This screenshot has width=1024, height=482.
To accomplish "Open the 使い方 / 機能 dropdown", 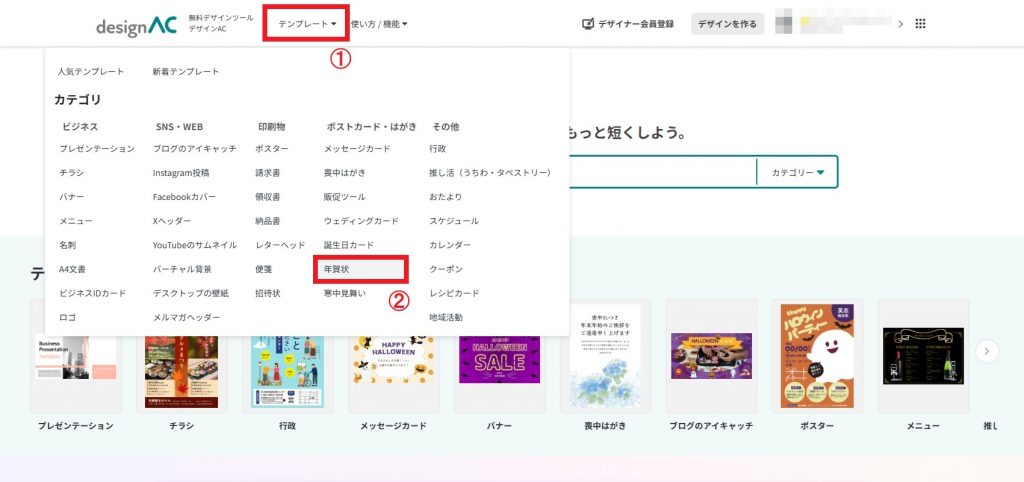I will [x=379, y=24].
